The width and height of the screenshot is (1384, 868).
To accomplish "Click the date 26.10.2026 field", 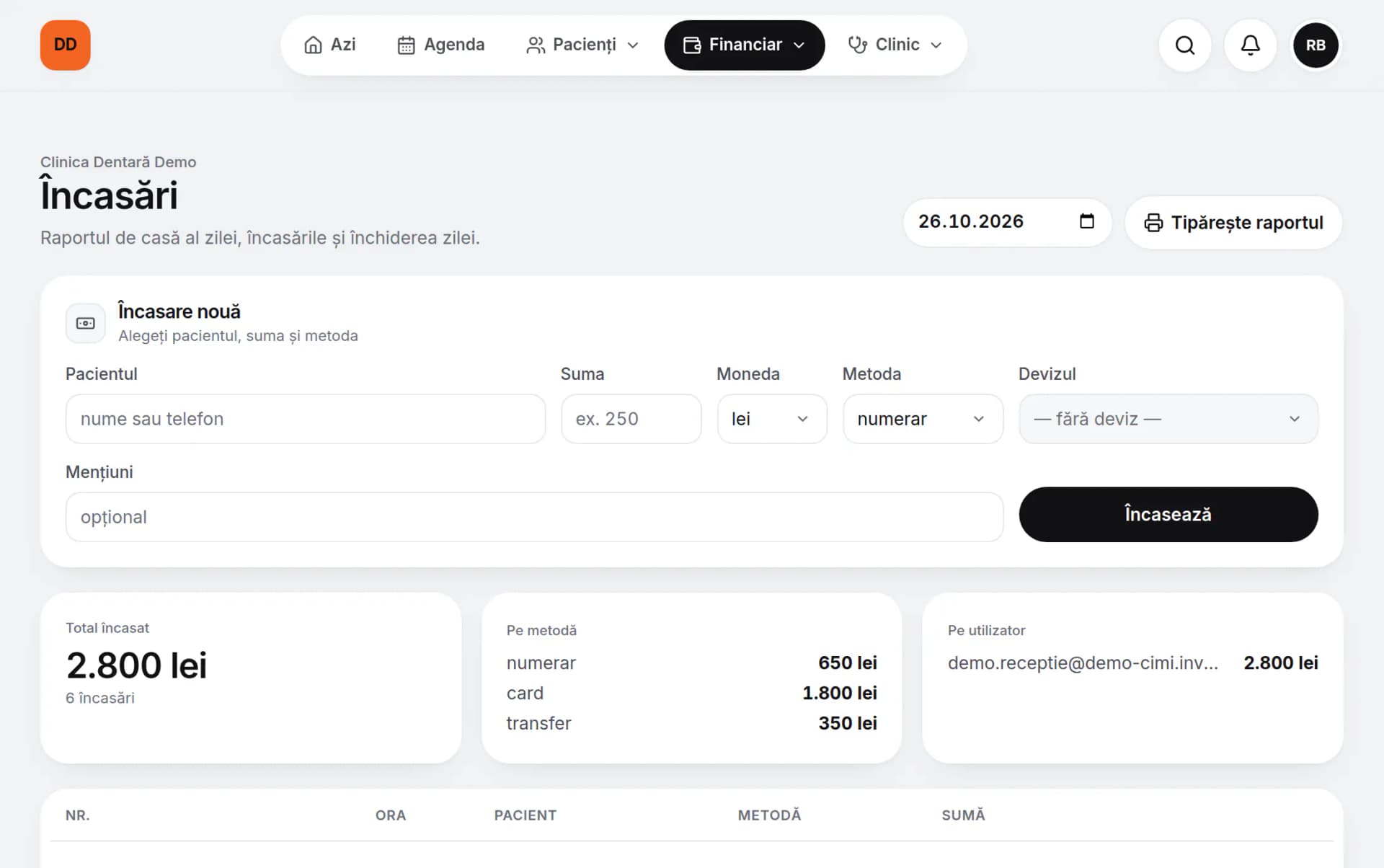I will [x=1006, y=221].
